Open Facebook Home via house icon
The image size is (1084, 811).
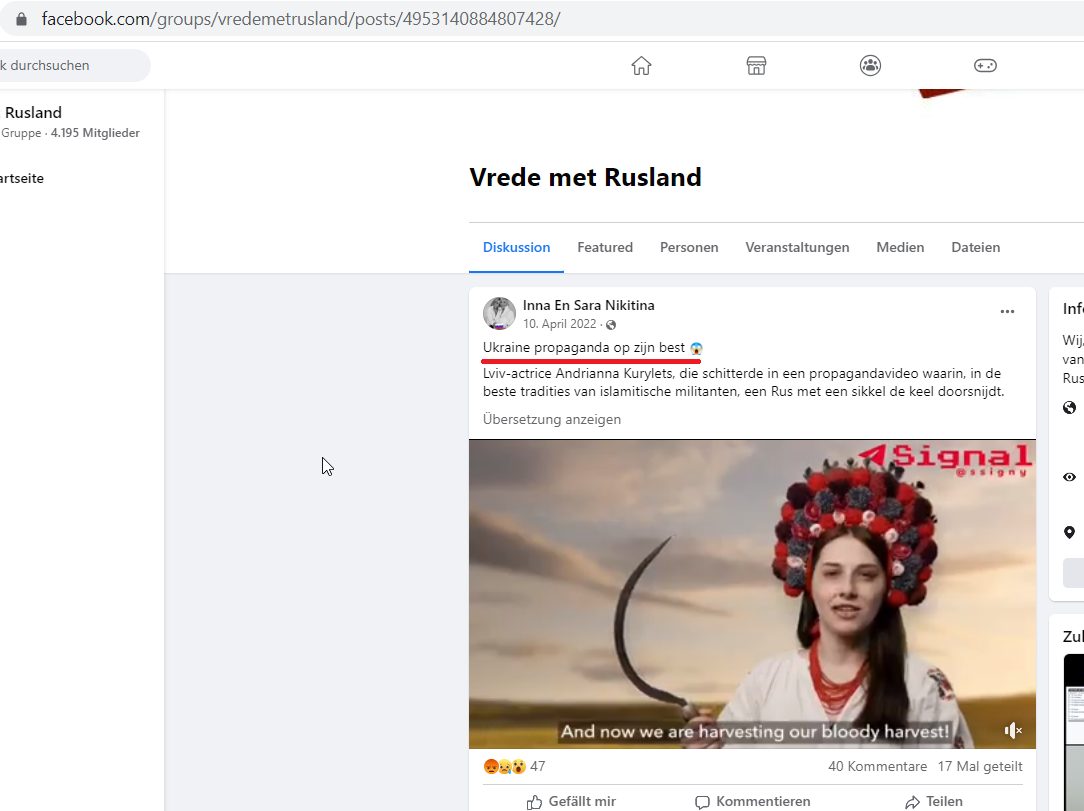click(641, 66)
